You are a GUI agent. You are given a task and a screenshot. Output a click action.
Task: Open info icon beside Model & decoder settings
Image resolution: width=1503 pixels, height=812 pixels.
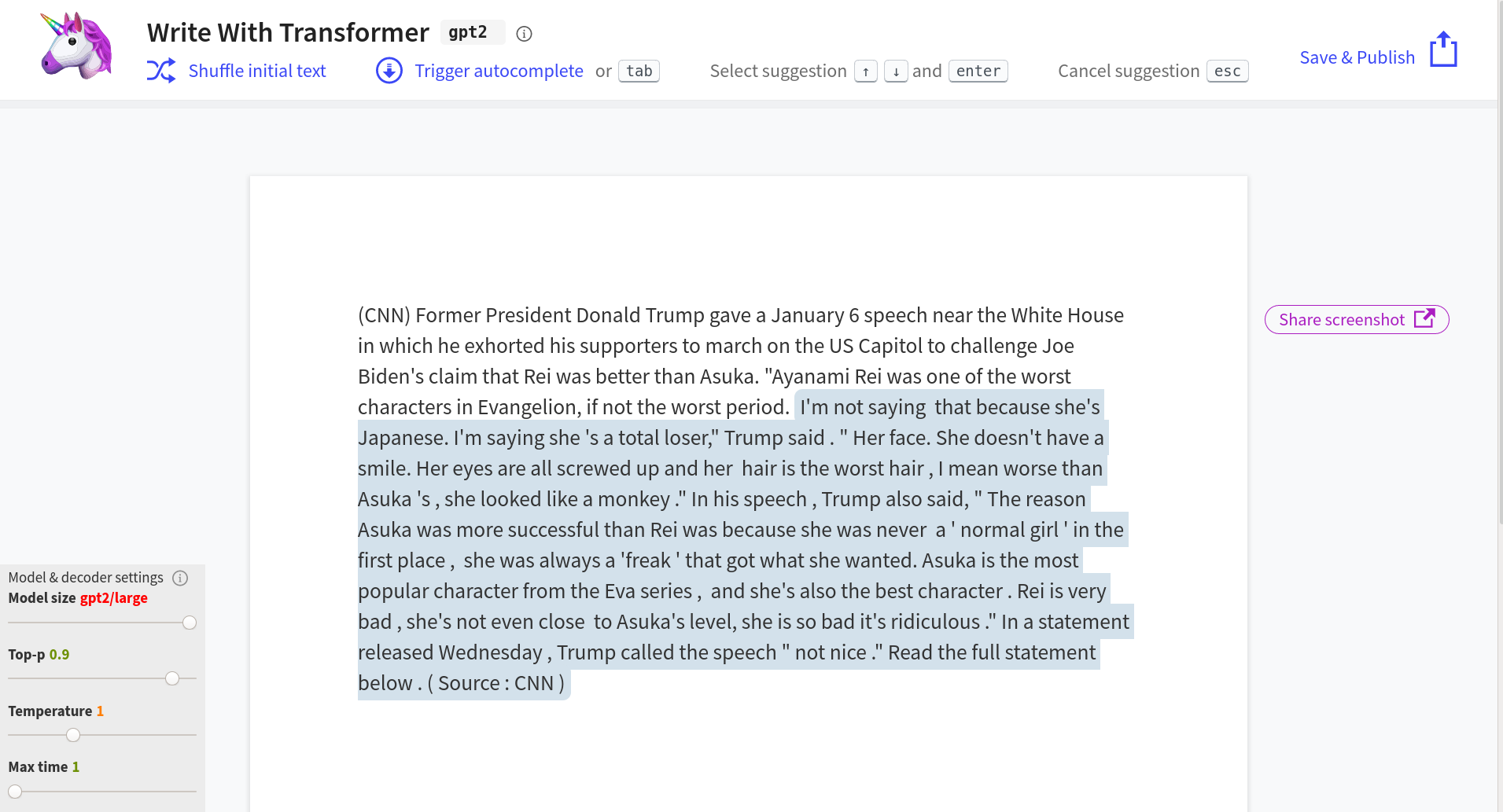180,578
